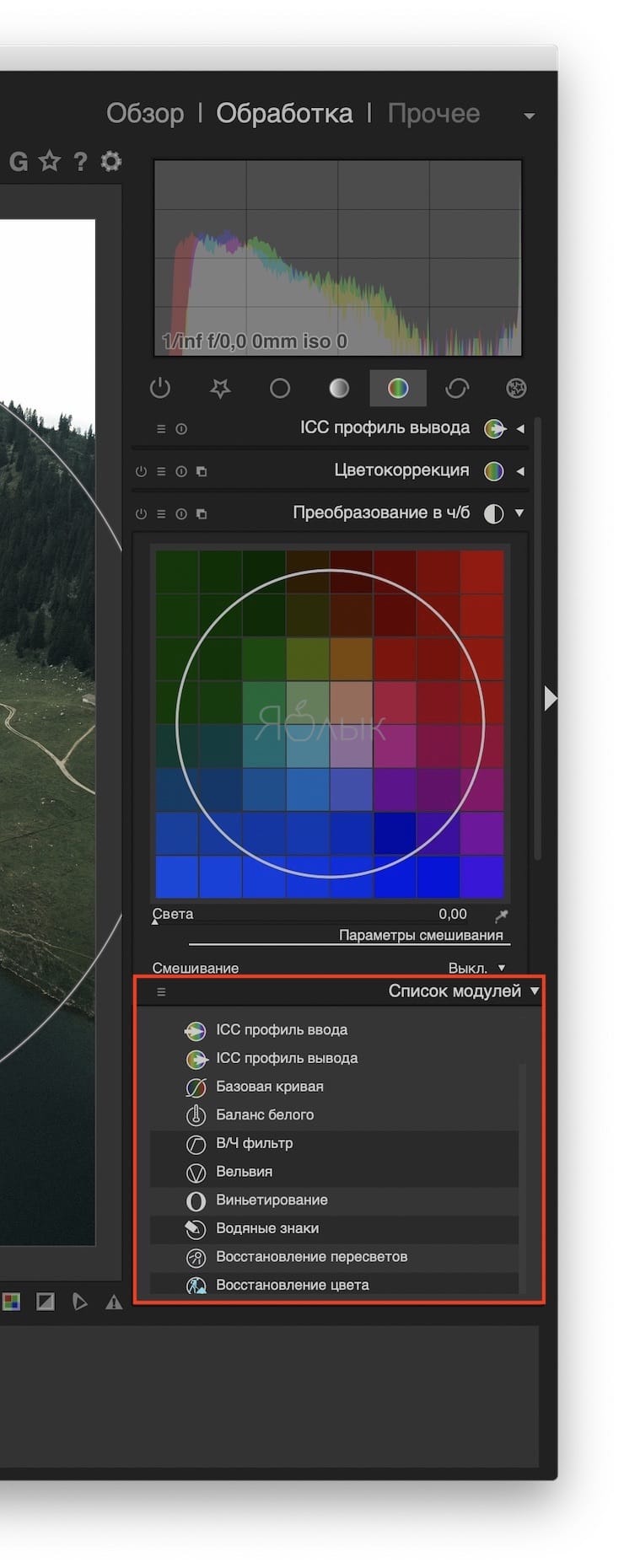Expand the ICC профиль вывода module
Viewport: 624px width, 1568px height.
[x=520, y=429]
